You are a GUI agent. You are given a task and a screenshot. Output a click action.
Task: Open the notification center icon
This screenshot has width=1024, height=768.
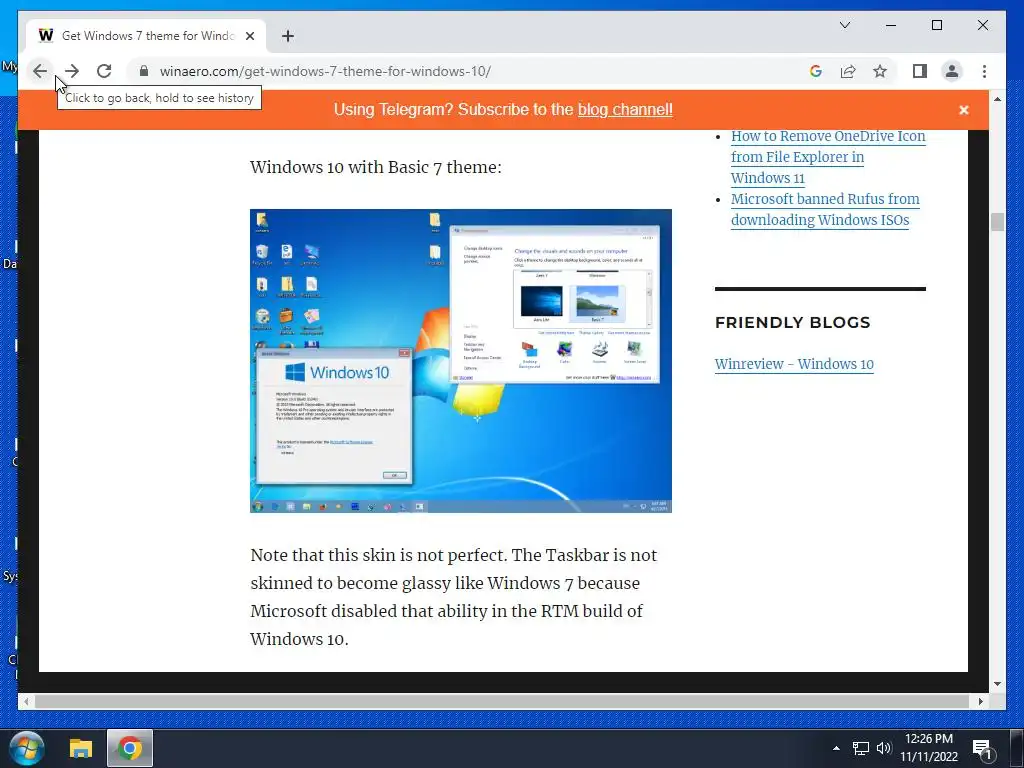click(983, 750)
